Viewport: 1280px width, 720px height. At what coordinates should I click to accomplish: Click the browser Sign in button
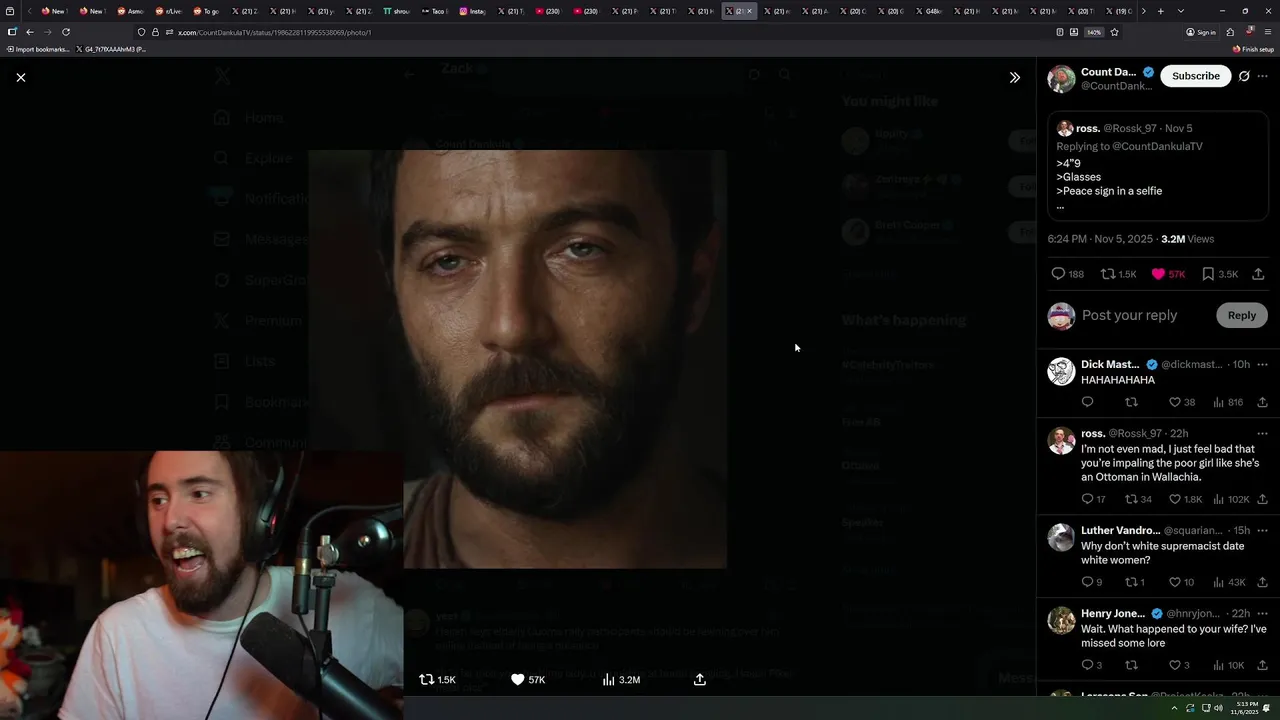(x=1201, y=32)
